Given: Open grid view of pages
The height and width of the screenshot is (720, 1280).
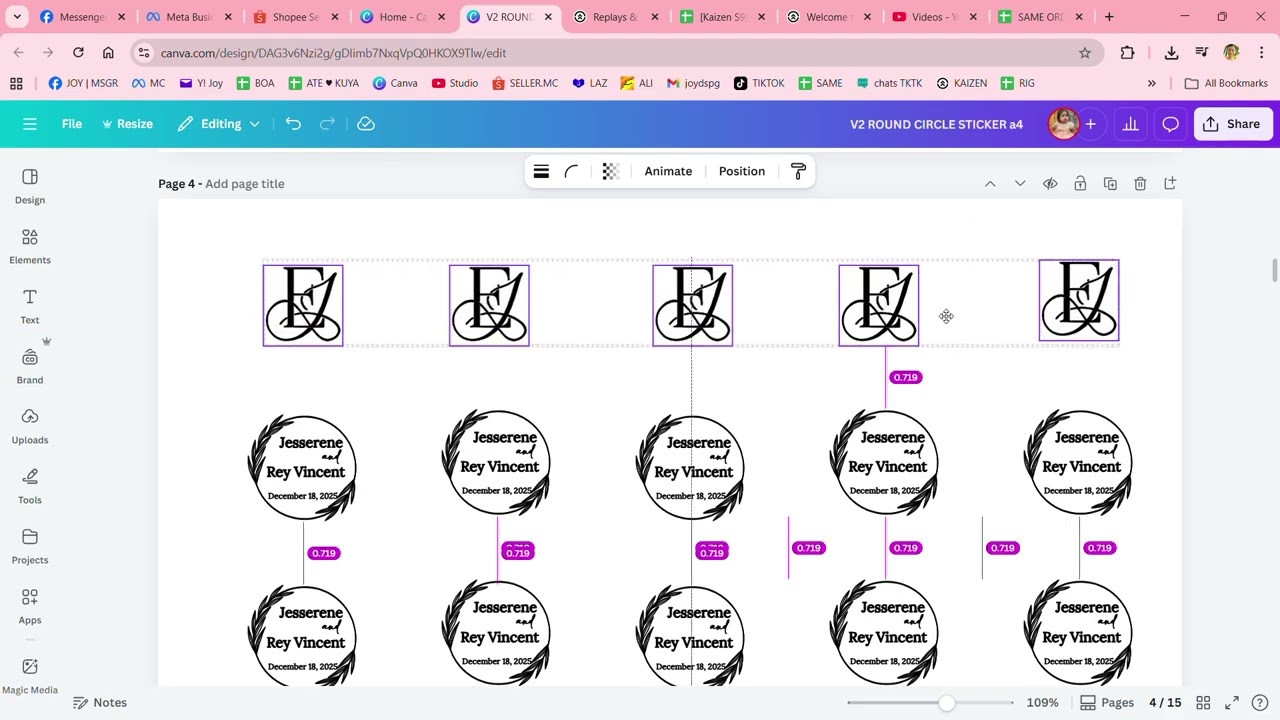Looking at the screenshot, I should click(x=1204, y=702).
